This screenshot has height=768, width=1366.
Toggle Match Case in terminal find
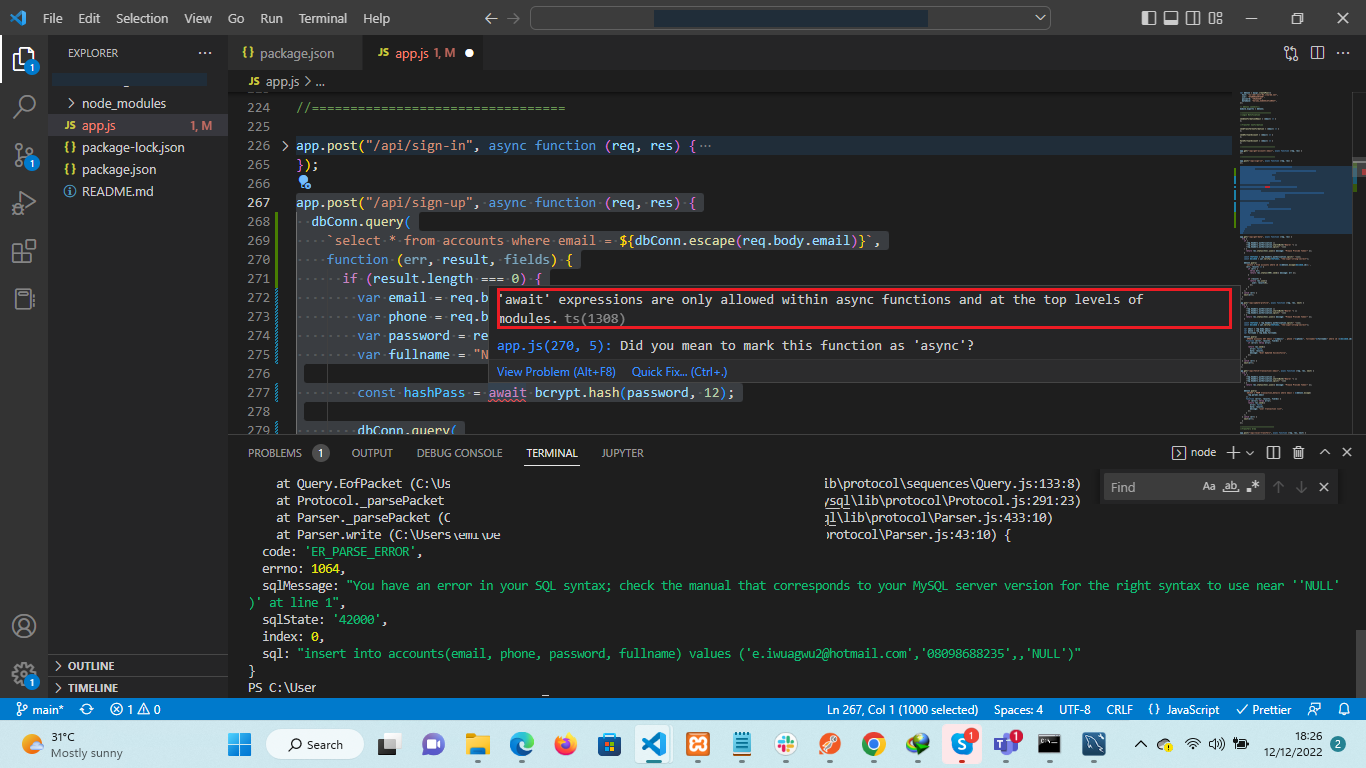(x=1209, y=487)
